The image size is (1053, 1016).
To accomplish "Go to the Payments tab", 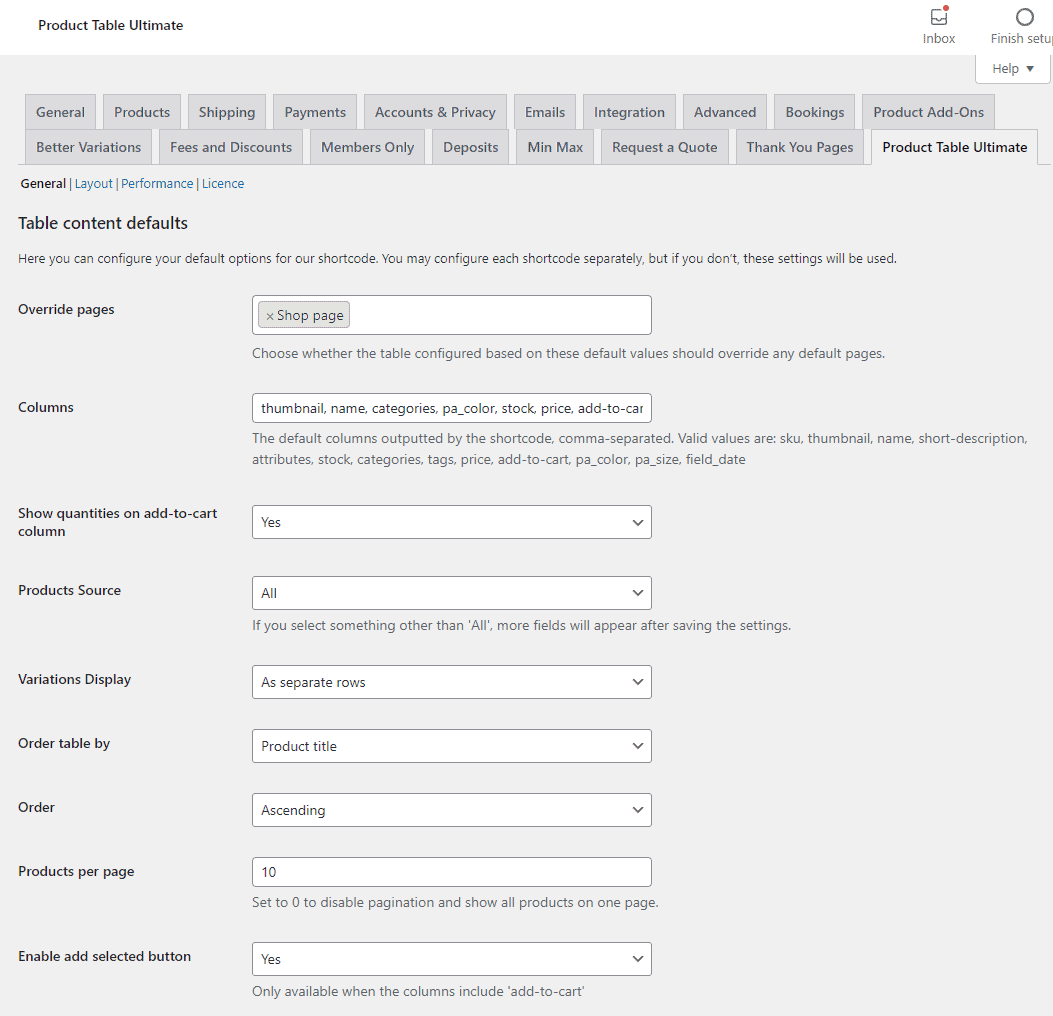I will pyautogui.click(x=315, y=112).
